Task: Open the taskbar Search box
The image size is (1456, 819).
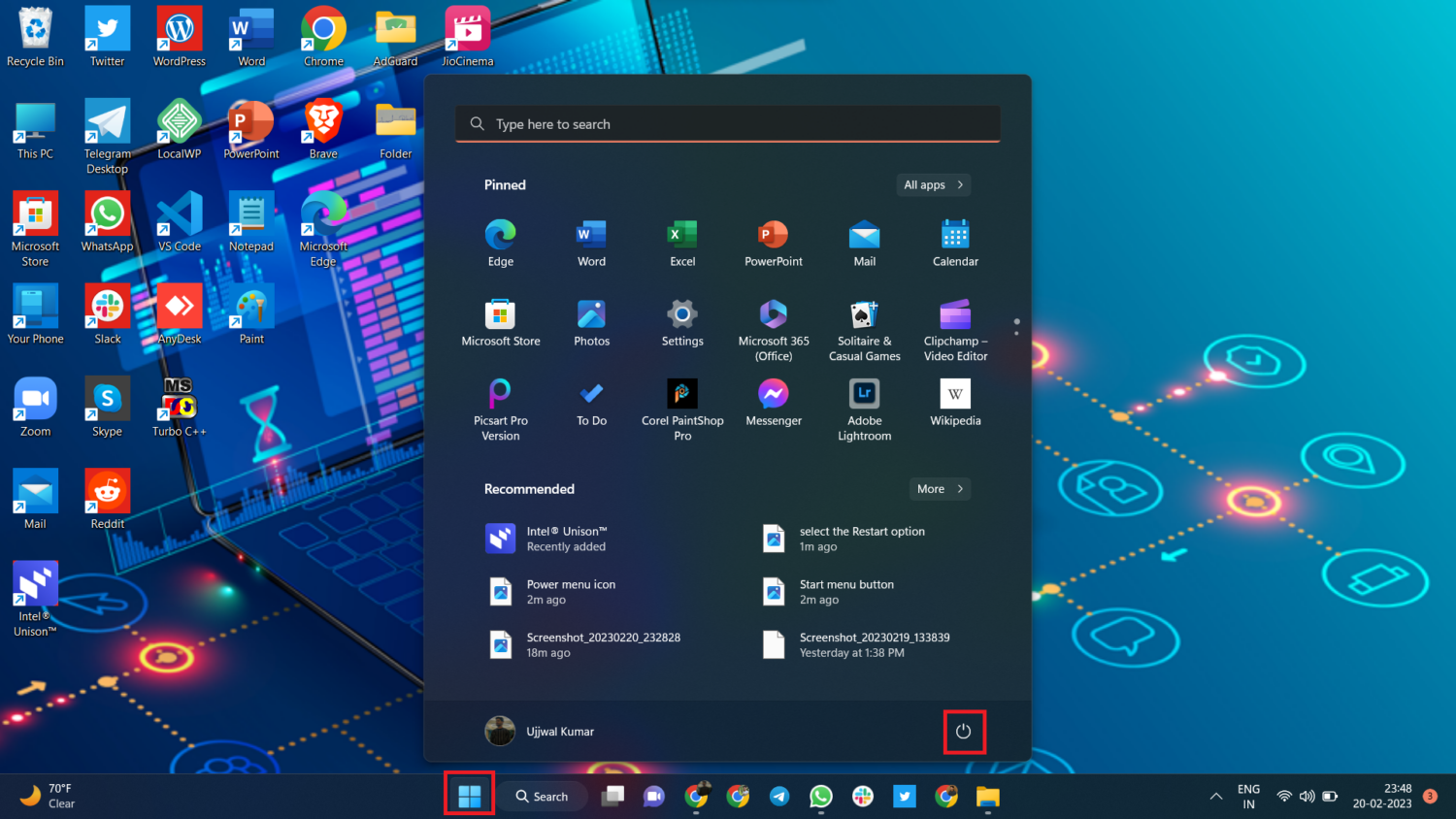Action: tap(545, 797)
